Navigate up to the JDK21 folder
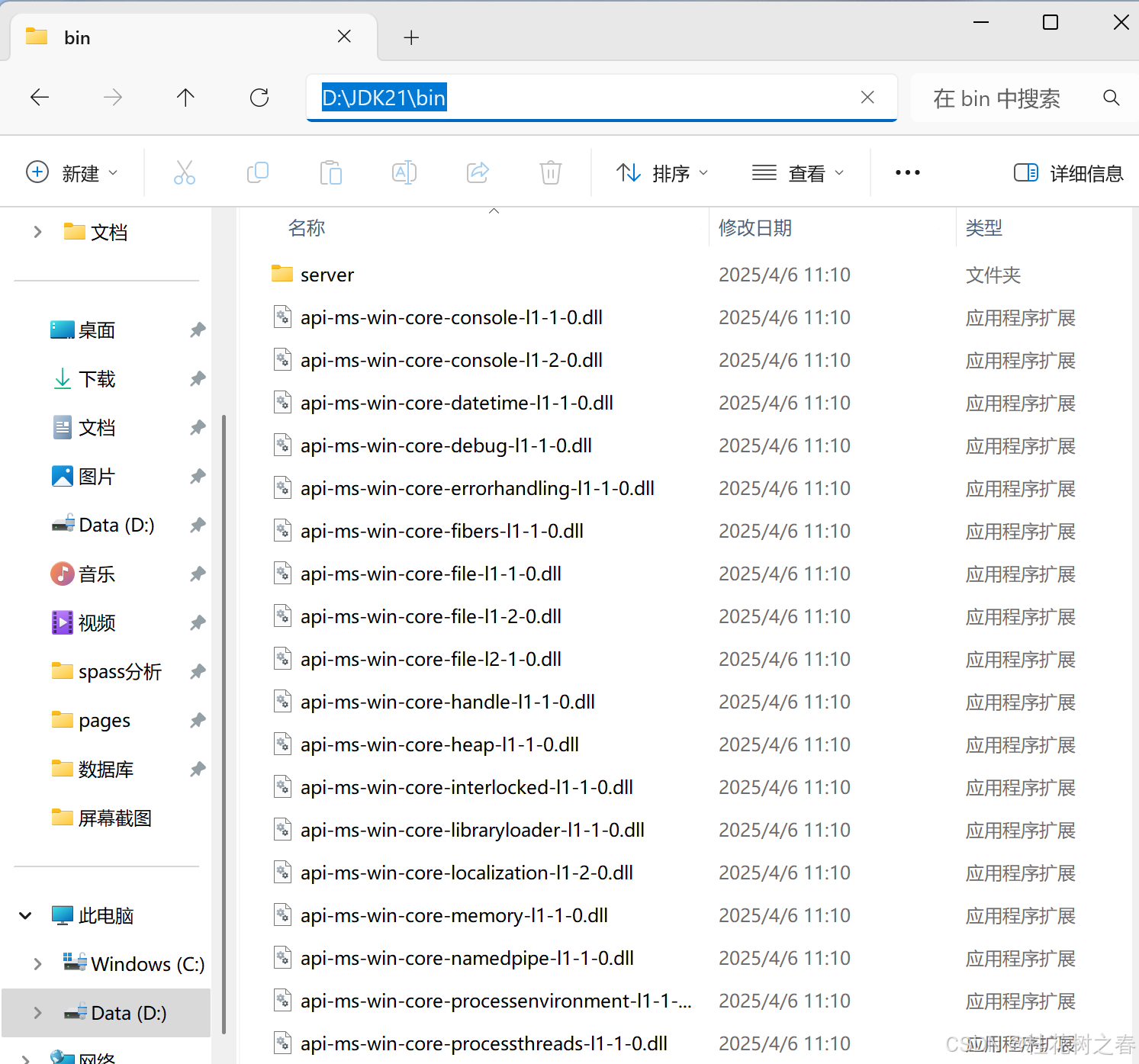 (x=185, y=97)
